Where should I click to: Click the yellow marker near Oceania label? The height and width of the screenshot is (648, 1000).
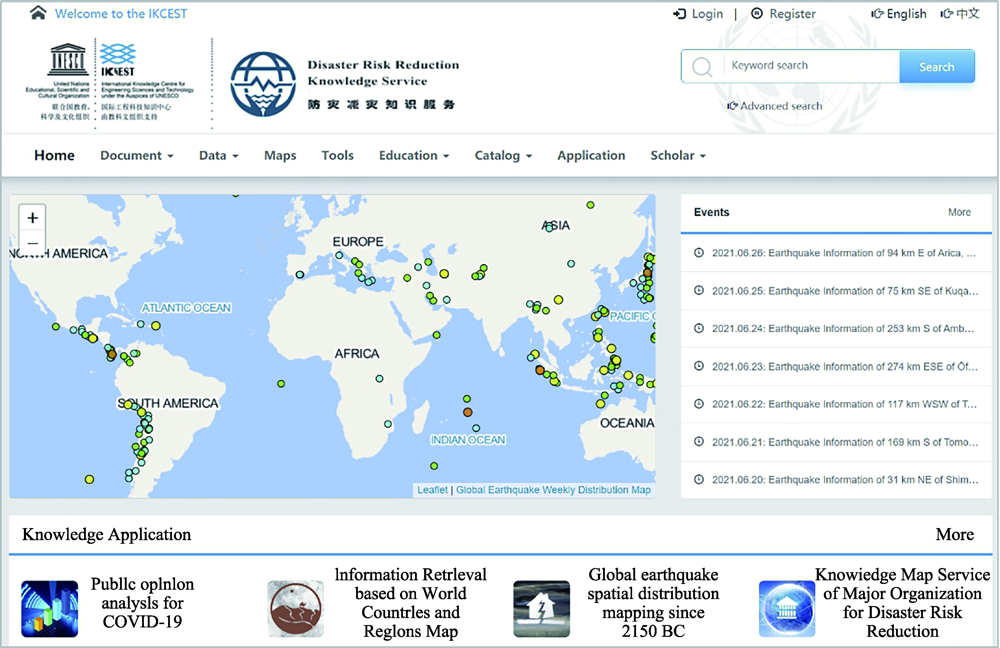(x=600, y=404)
